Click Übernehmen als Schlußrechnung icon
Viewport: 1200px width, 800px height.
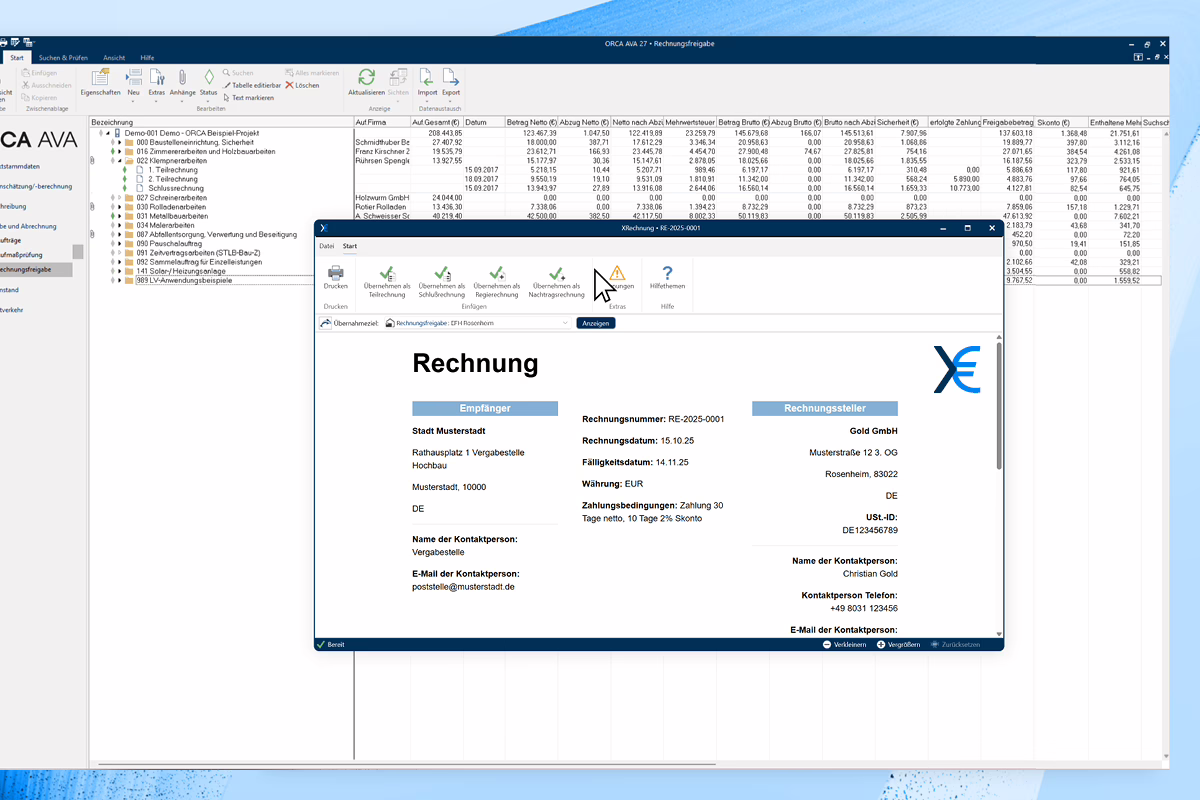(x=441, y=273)
